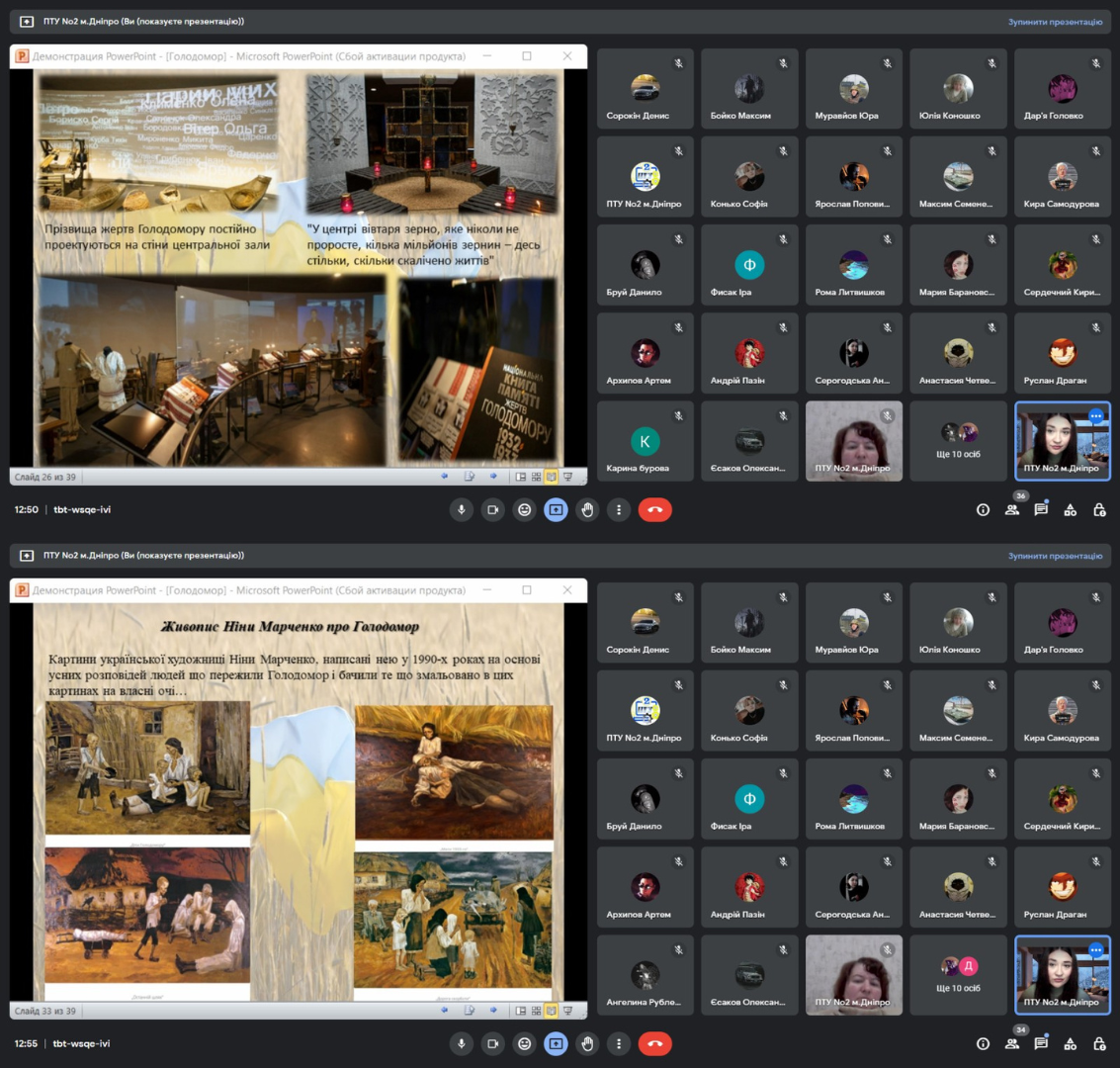Expand 'Ще 10 осіб' tile in 12:50 view
Screen dimensions: 1120x1068
959,441
